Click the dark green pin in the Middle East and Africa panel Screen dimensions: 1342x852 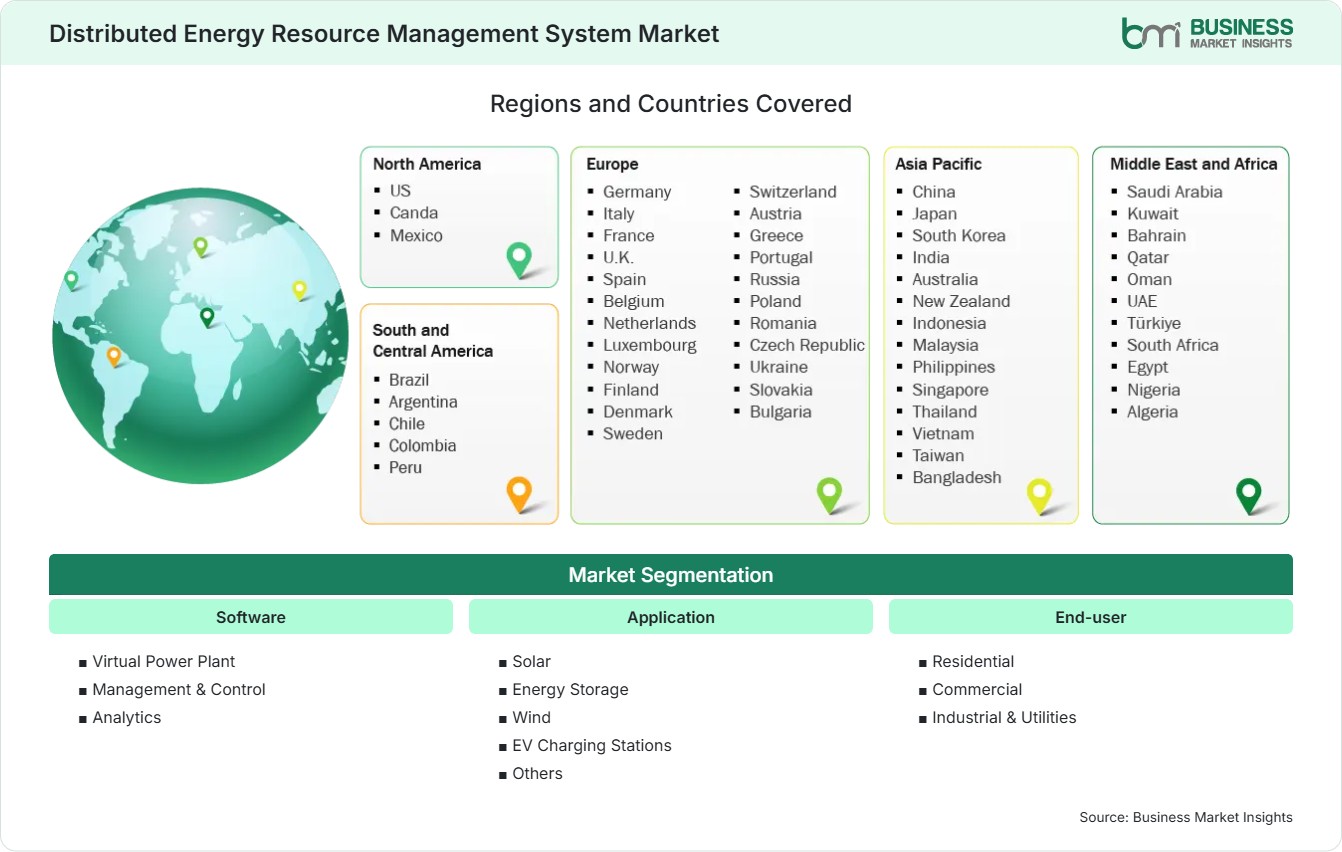[1249, 495]
